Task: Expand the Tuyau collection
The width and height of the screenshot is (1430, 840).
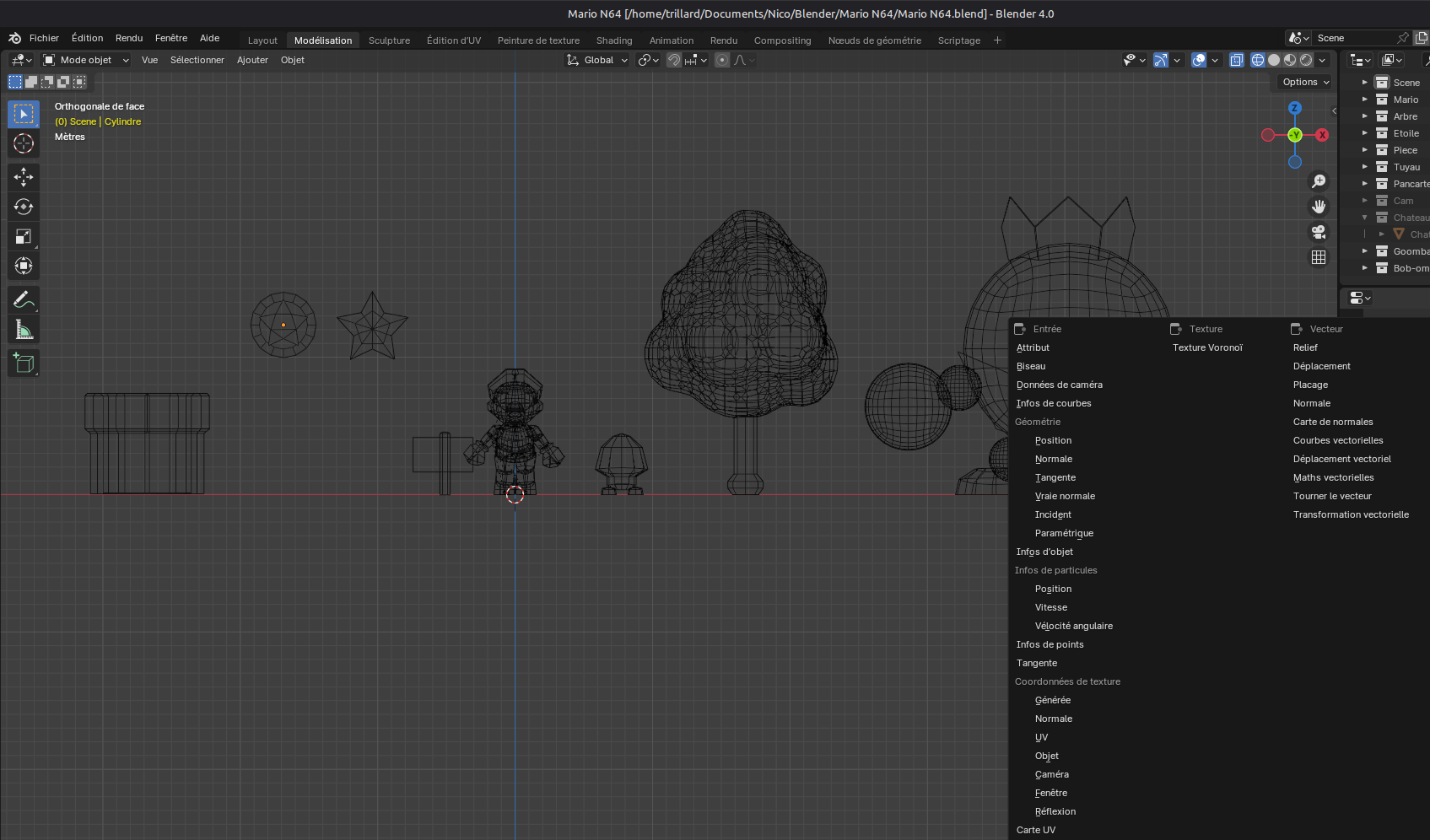Action: point(1365,167)
